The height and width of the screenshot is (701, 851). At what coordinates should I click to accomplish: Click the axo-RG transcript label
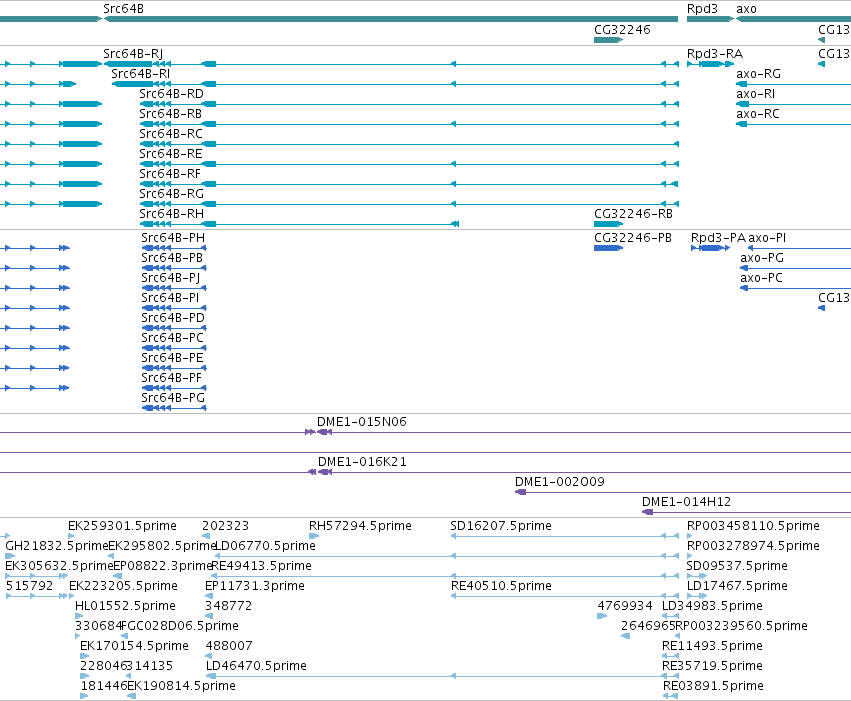point(758,74)
